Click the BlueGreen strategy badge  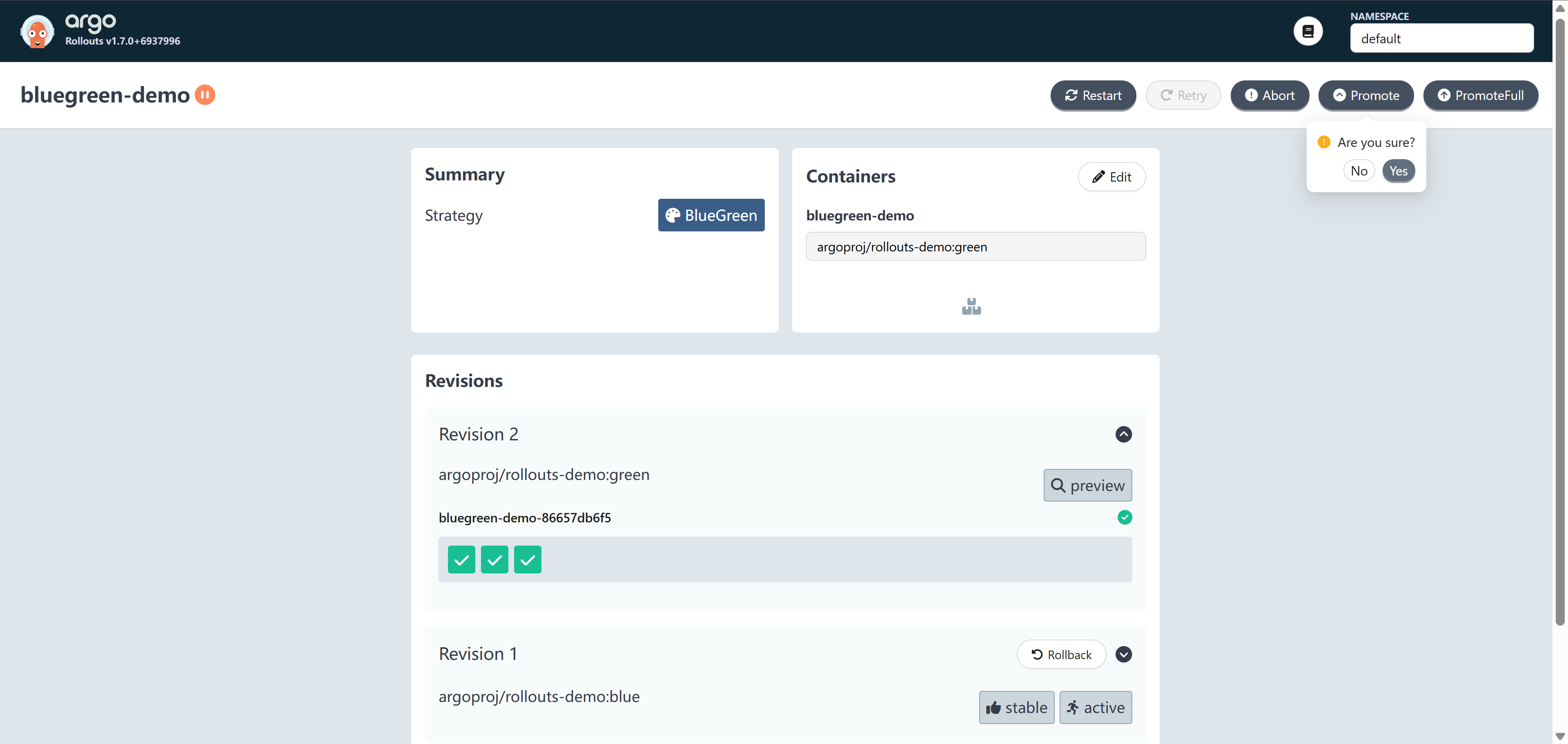(x=711, y=215)
